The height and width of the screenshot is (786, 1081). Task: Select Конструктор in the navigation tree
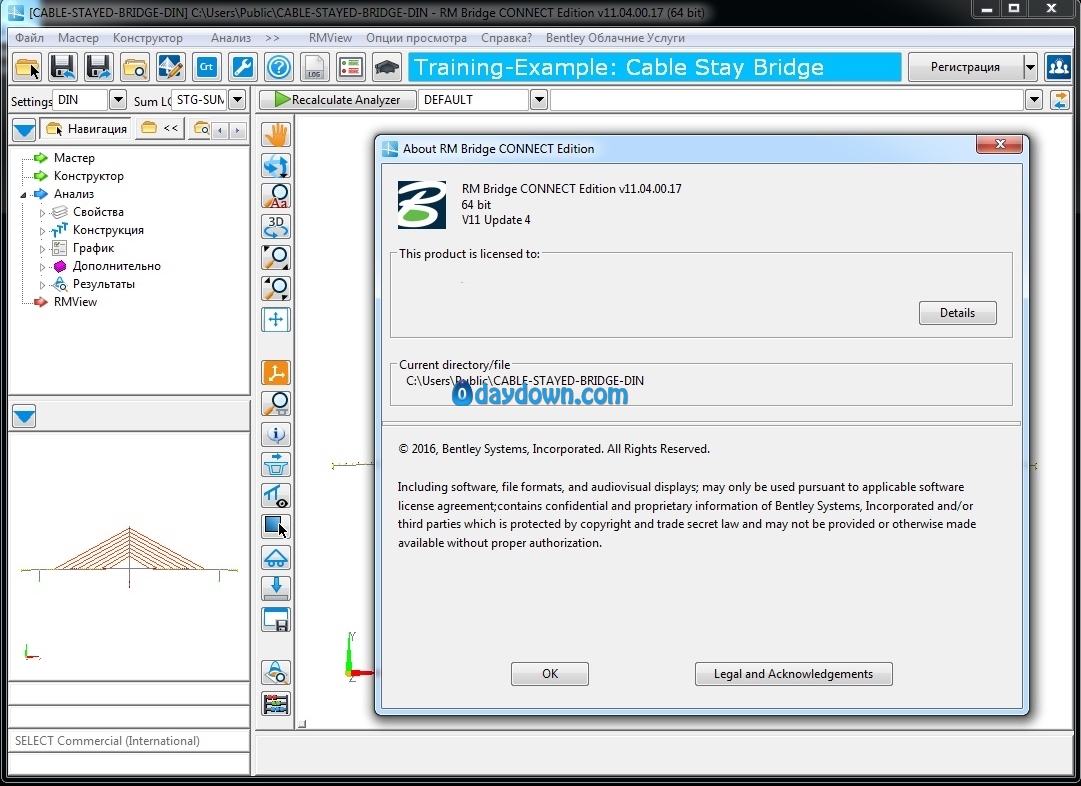coord(88,176)
